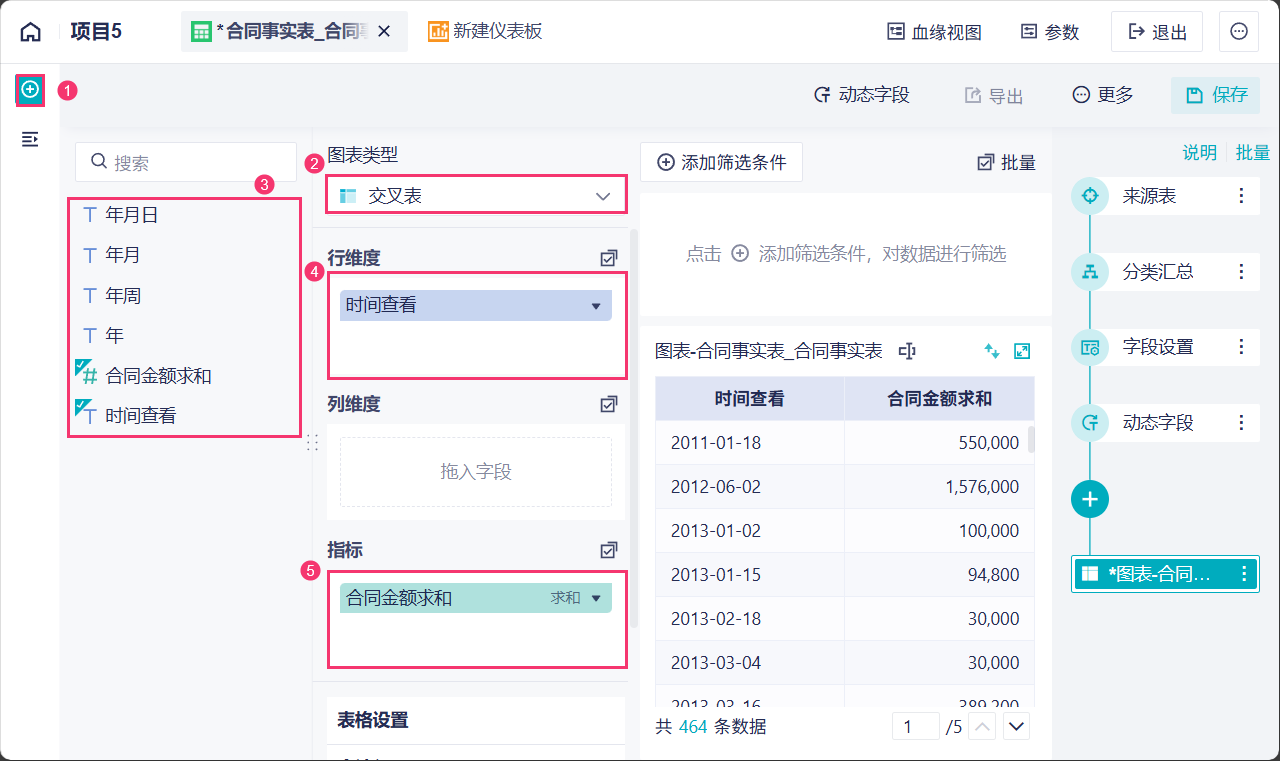The height and width of the screenshot is (761, 1280).
Task: Click the add plus icon in left sidebar
Action: 30,90
